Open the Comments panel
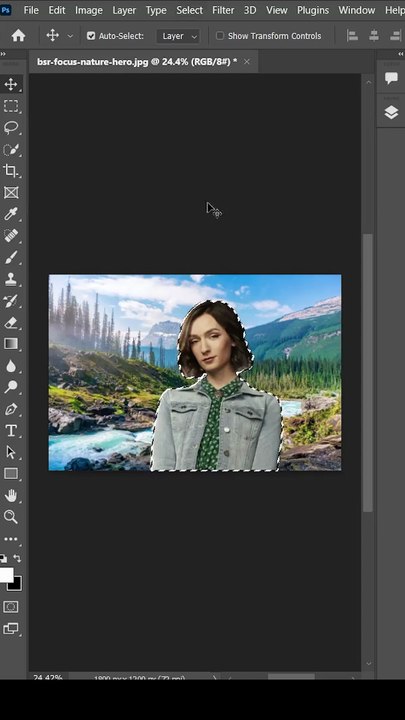Viewport: 405px width, 720px height. [391, 79]
